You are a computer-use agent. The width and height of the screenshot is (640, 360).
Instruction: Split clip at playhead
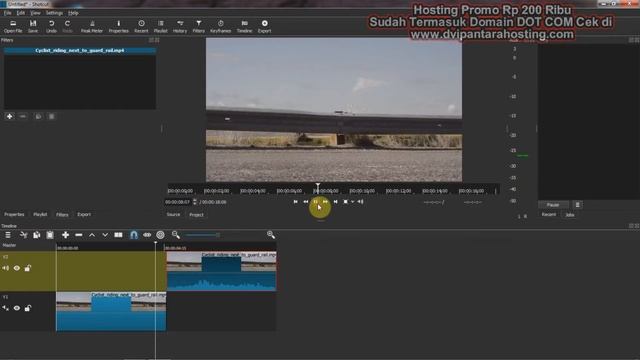point(118,235)
